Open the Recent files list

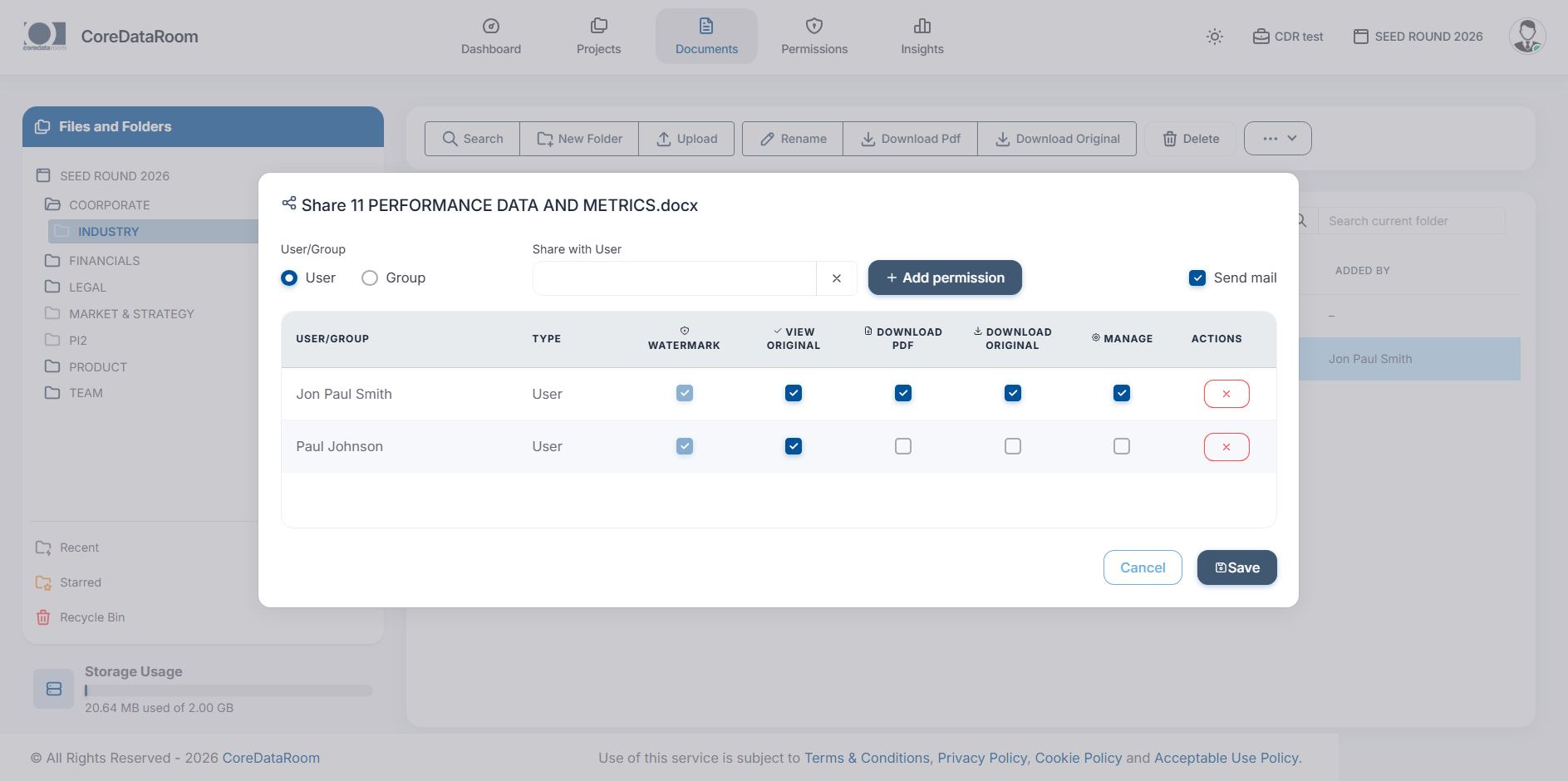[67, 548]
